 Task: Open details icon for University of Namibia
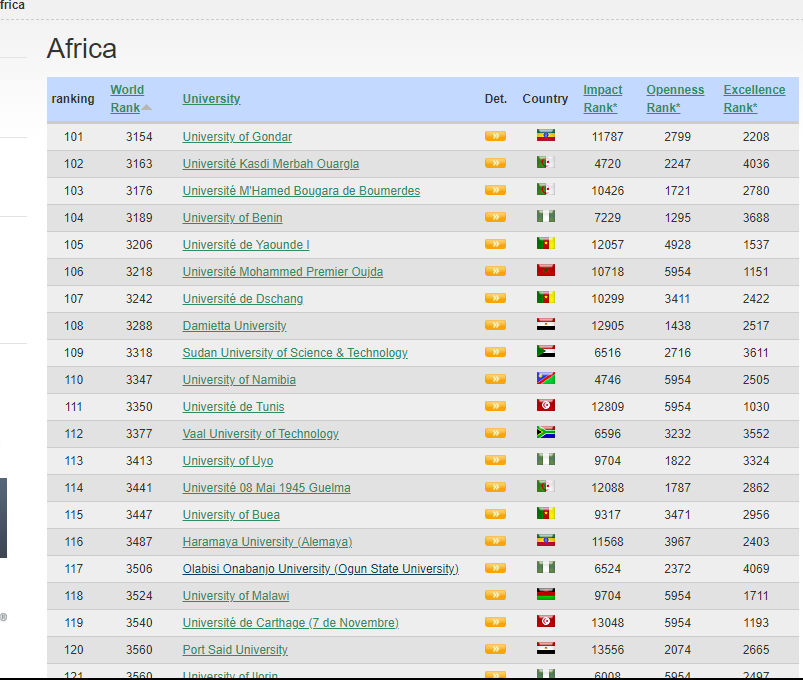click(x=495, y=379)
